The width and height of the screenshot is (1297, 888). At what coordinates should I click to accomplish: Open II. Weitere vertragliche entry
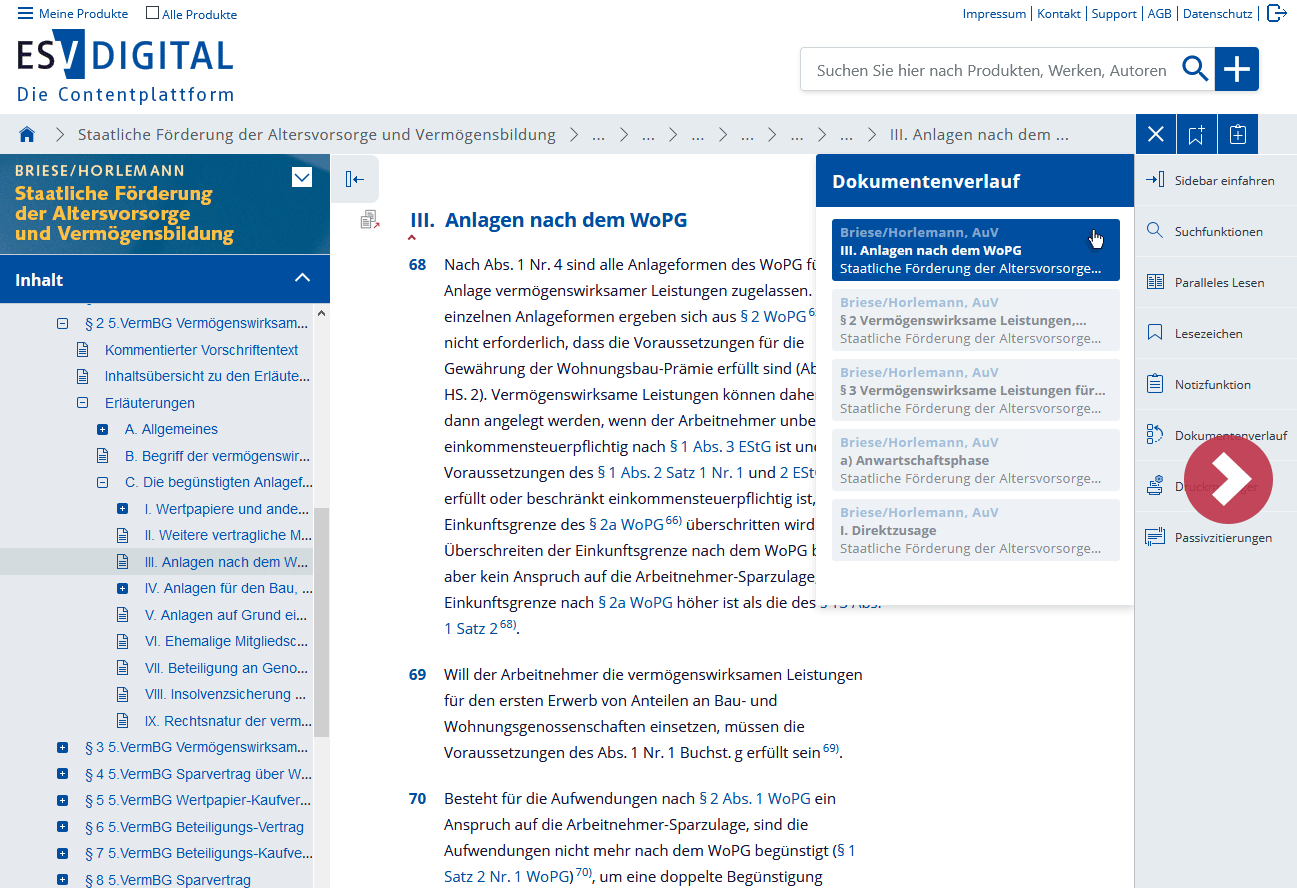click(228, 535)
